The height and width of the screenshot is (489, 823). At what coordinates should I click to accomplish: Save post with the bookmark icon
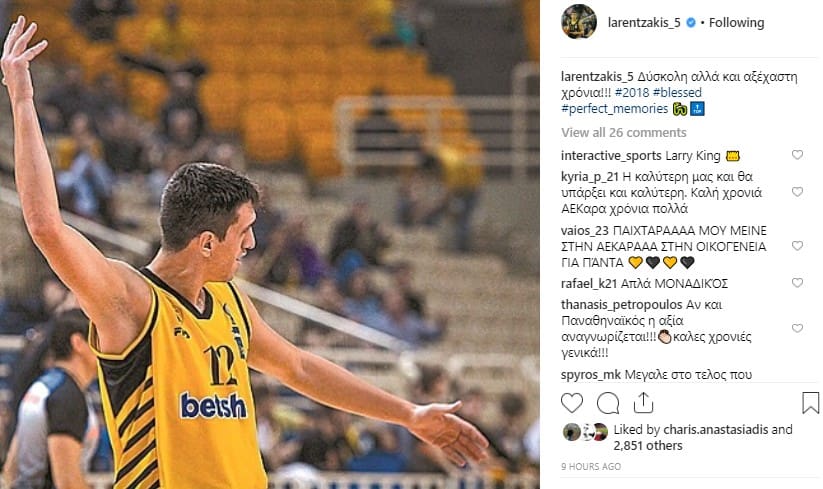810,403
